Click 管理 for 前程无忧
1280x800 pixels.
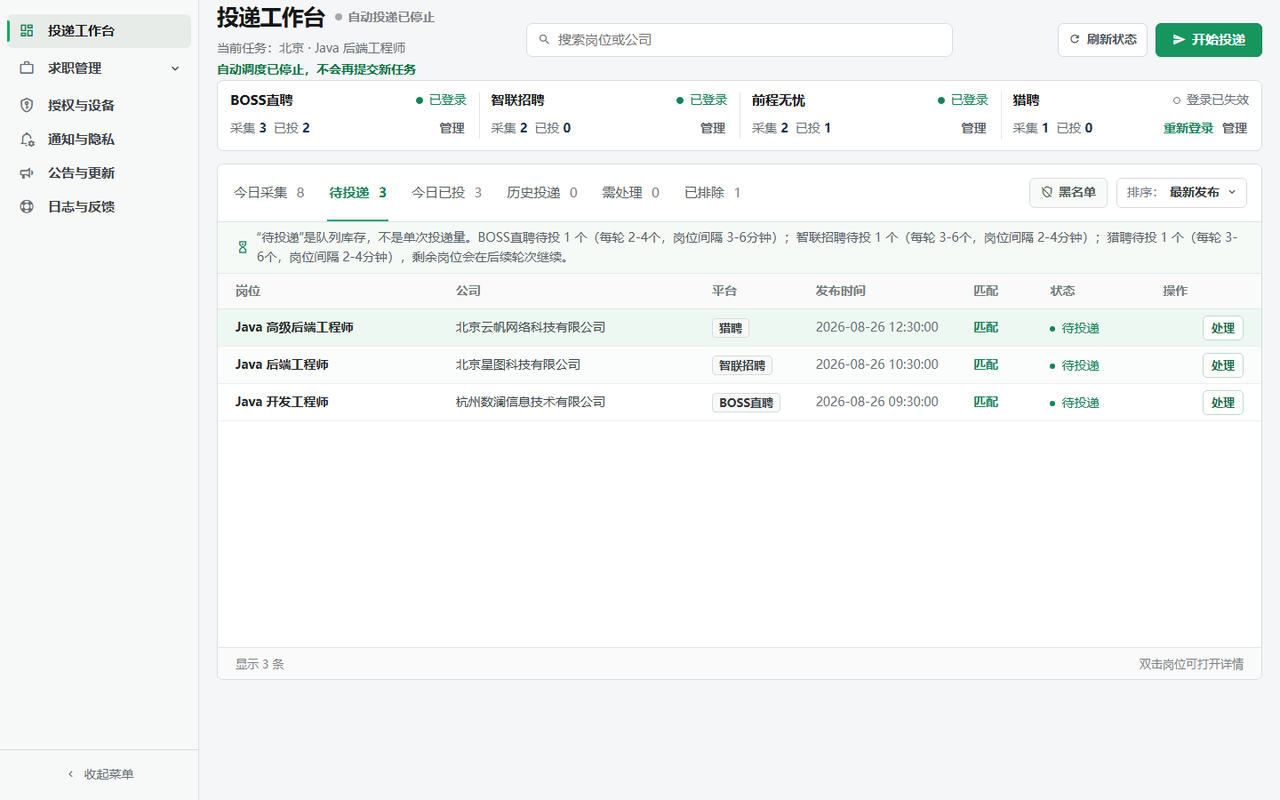pos(974,128)
